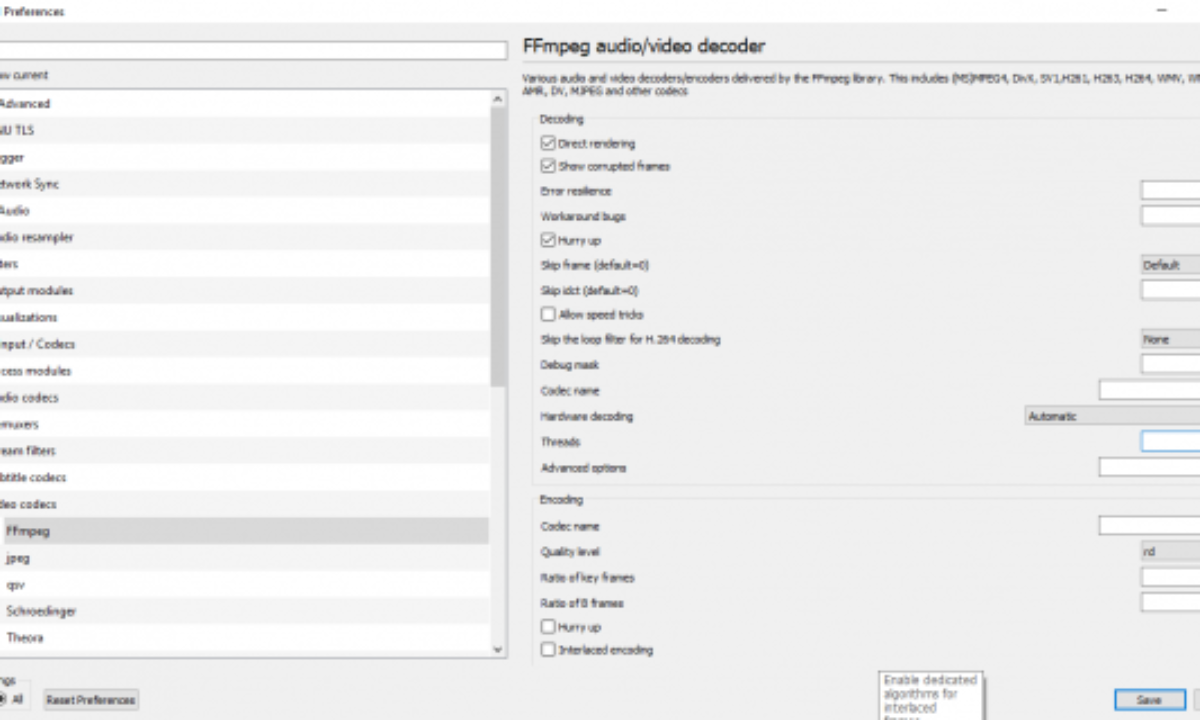1200x720 pixels.
Task: Click the tree scrollbar down arrow
Action: click(x=499, y=649)
